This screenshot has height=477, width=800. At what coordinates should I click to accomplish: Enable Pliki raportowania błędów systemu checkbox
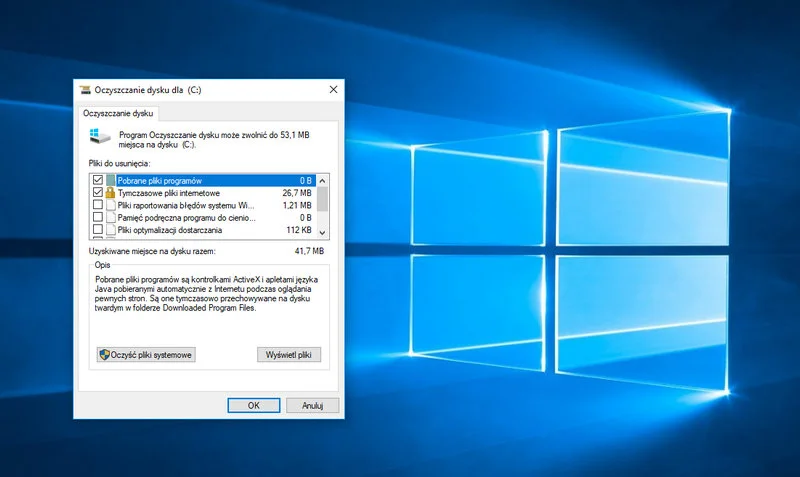pos(97,205)
